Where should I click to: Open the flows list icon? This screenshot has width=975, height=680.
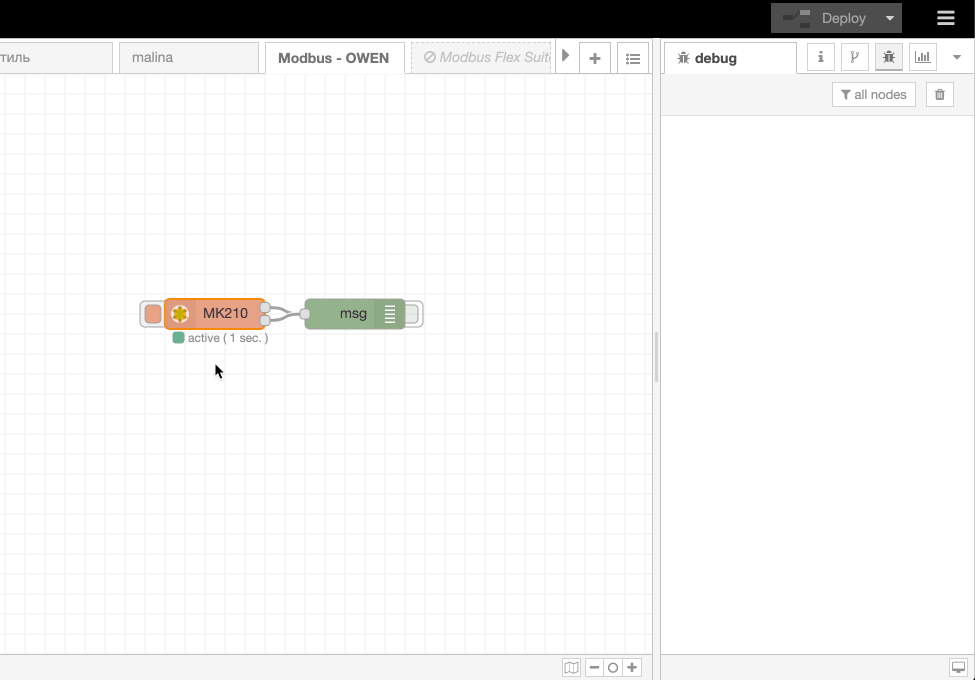click(x=633, y=57)
